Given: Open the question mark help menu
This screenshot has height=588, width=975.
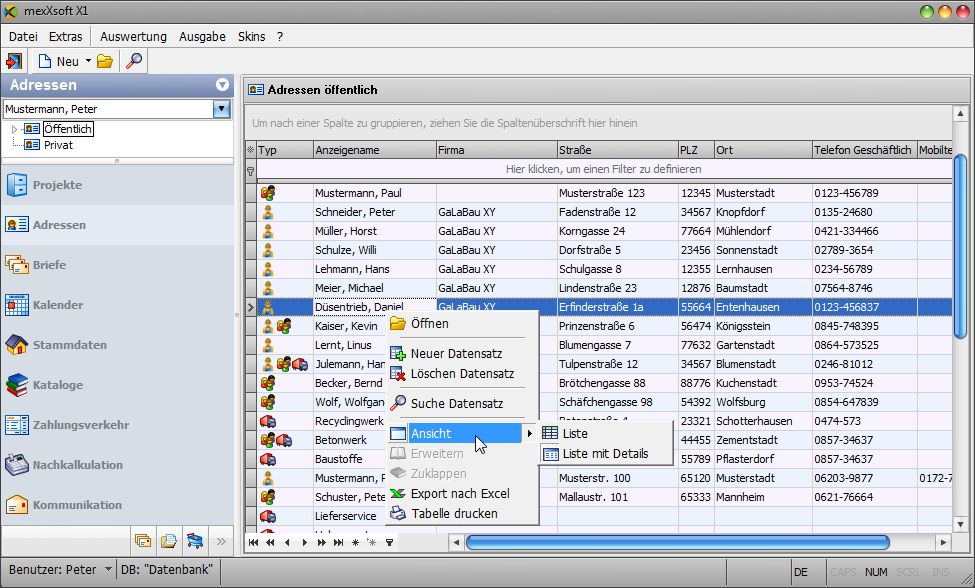Looking at the screenshot, I should click(x=280, y=37).
